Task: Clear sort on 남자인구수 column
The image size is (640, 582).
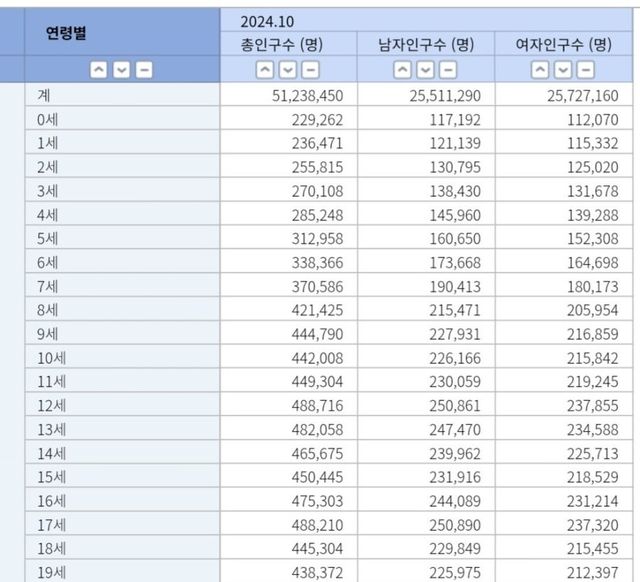Action: [x=448, y=70]
